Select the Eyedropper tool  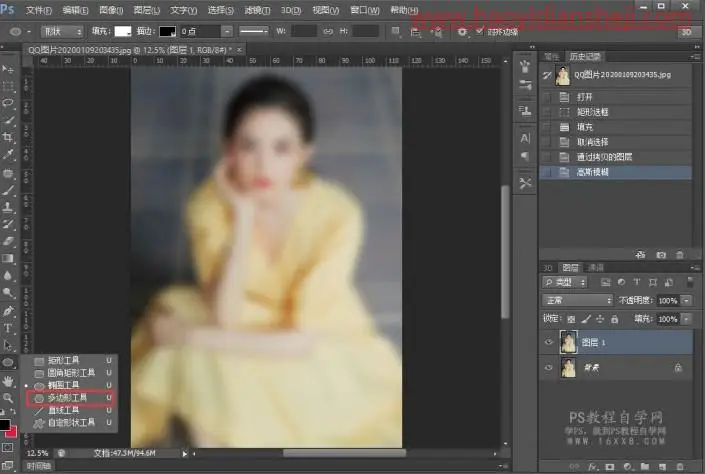tap(8, 155)
